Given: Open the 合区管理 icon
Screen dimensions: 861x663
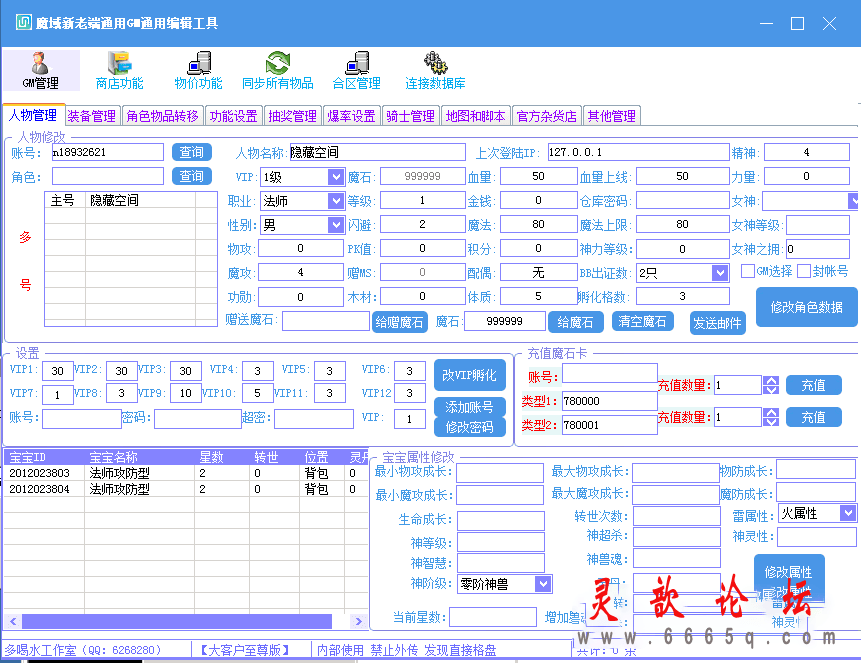Looking at the screenshot, I should click(356, 70).
